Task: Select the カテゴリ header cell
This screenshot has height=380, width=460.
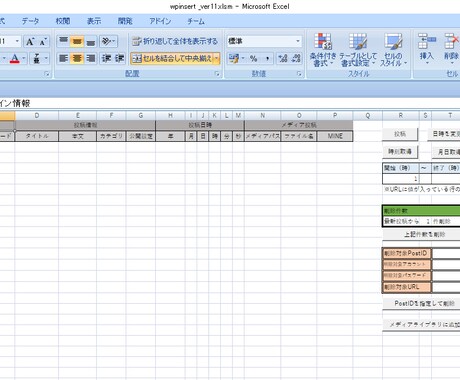Action: 111,136
